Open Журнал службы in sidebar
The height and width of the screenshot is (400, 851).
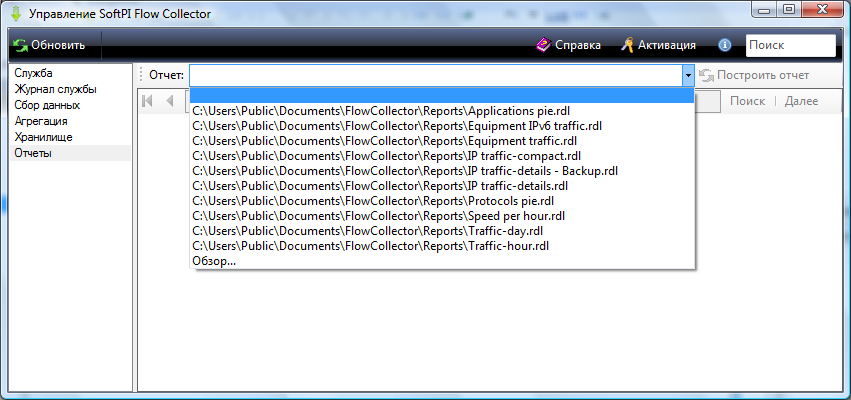[71, 89]
